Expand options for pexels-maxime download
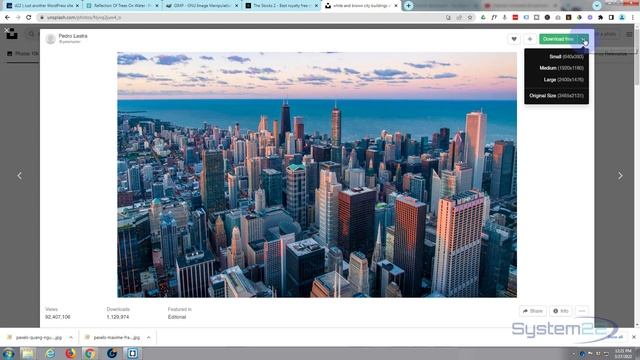Image resolution: width=640 pixels, height=360 pixels. [149, 338]
